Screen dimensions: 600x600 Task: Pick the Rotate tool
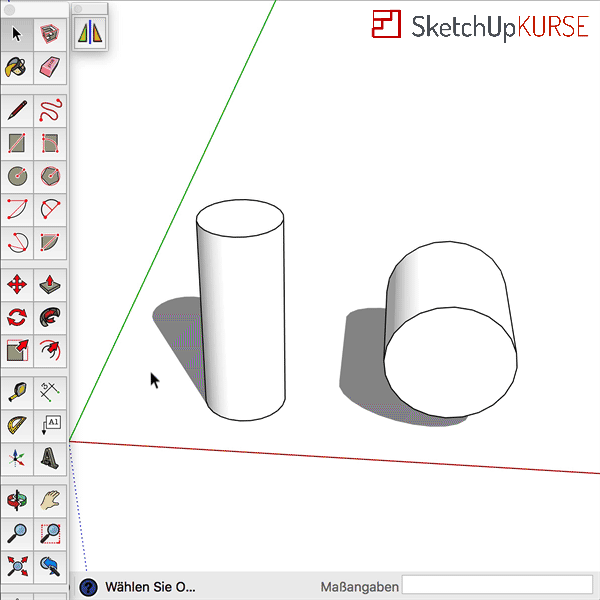pos(17,318)
